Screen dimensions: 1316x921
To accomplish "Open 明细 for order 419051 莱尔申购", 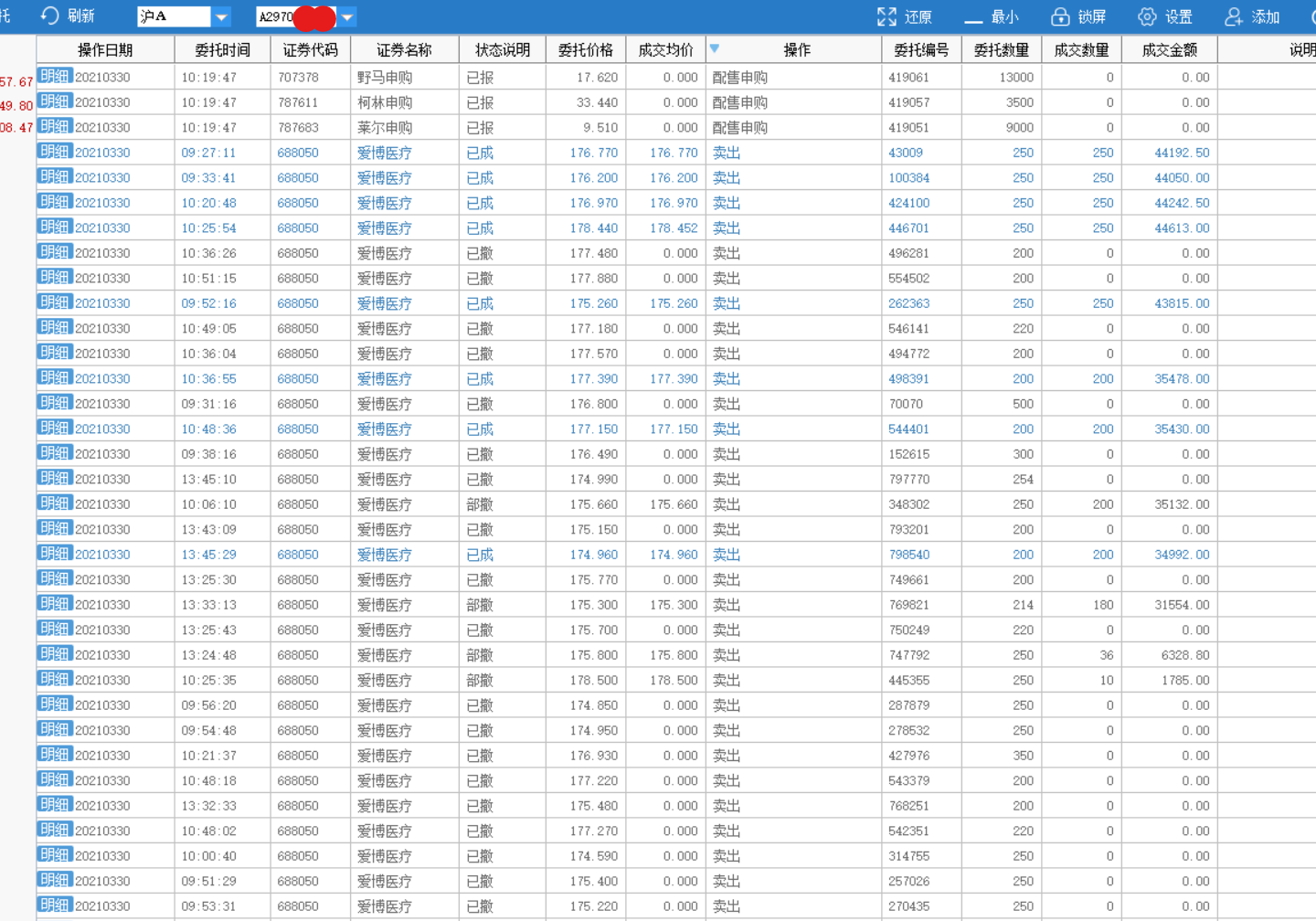I will [55, 127].
